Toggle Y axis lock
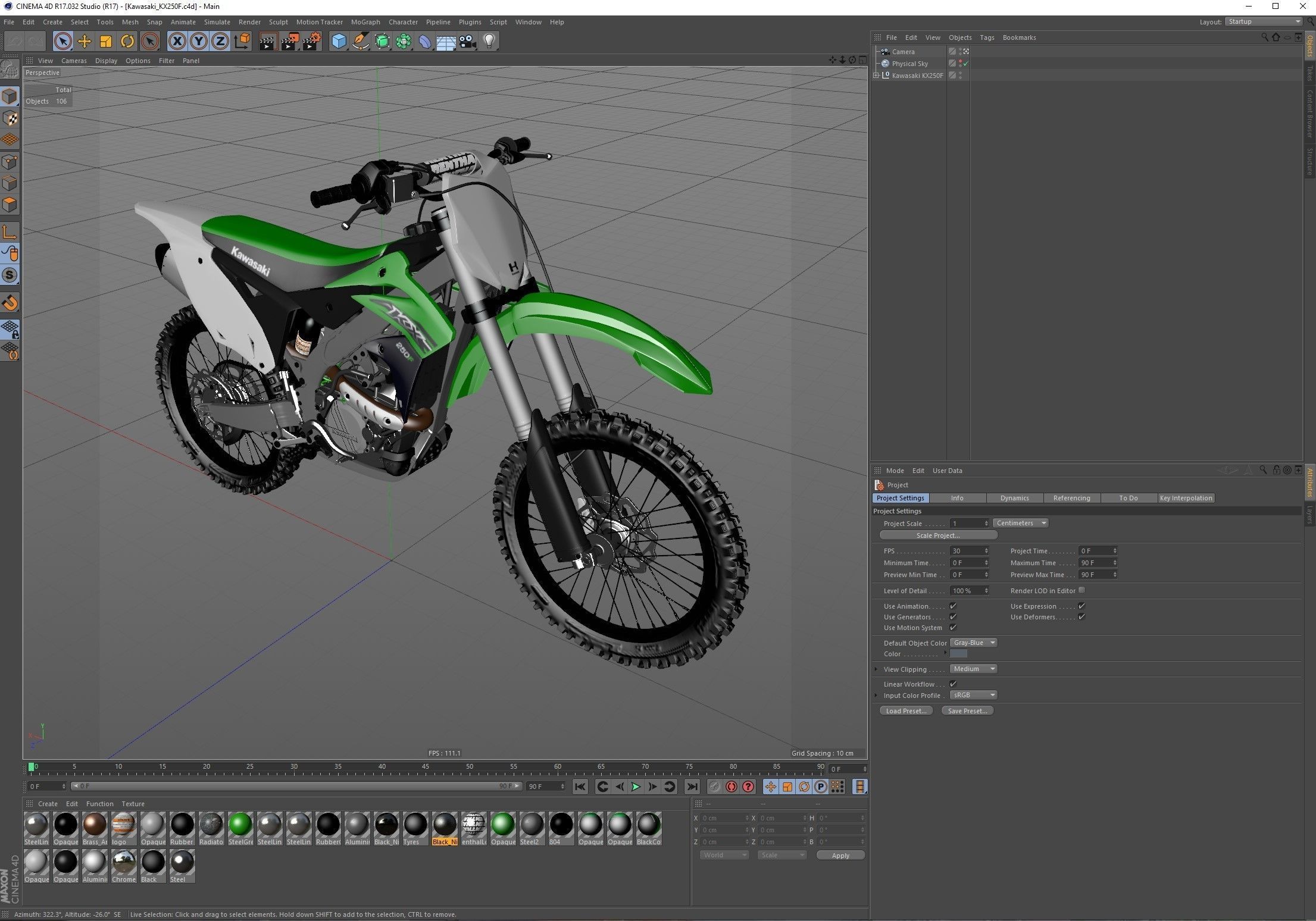The width and height of the screenshot is (1316, 921). [x=198, y=41]
